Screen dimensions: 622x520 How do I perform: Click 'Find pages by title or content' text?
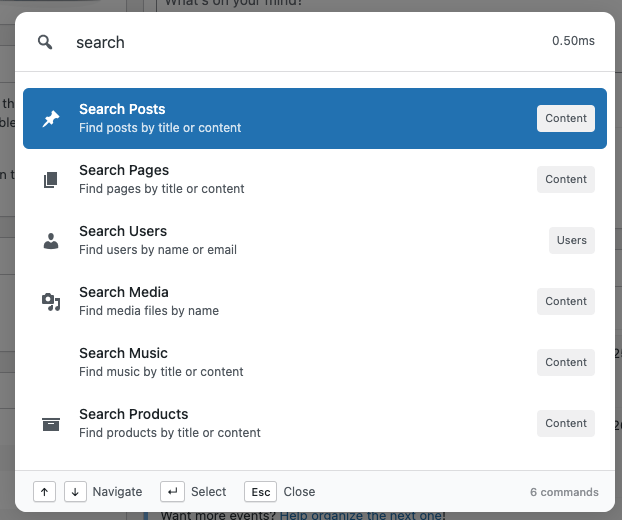(x=161, y=189)
